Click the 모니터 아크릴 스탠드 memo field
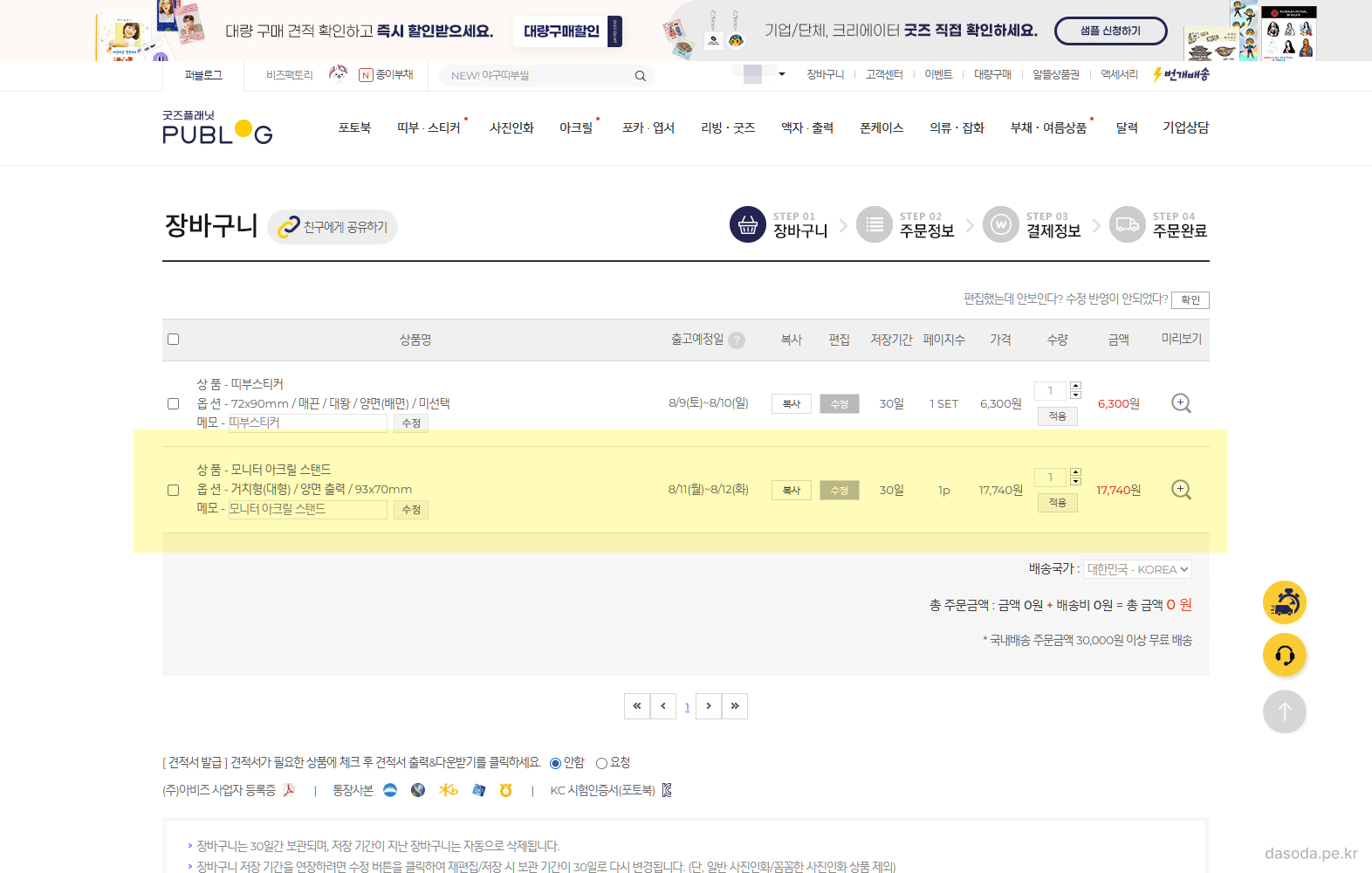The width and height of the screenshot is (1372, 873). [307, 509]
